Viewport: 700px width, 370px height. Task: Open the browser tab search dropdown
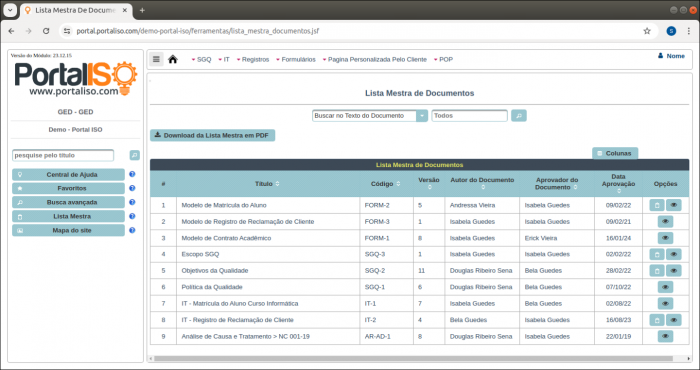pyautogui.click(x=10, y=10)
